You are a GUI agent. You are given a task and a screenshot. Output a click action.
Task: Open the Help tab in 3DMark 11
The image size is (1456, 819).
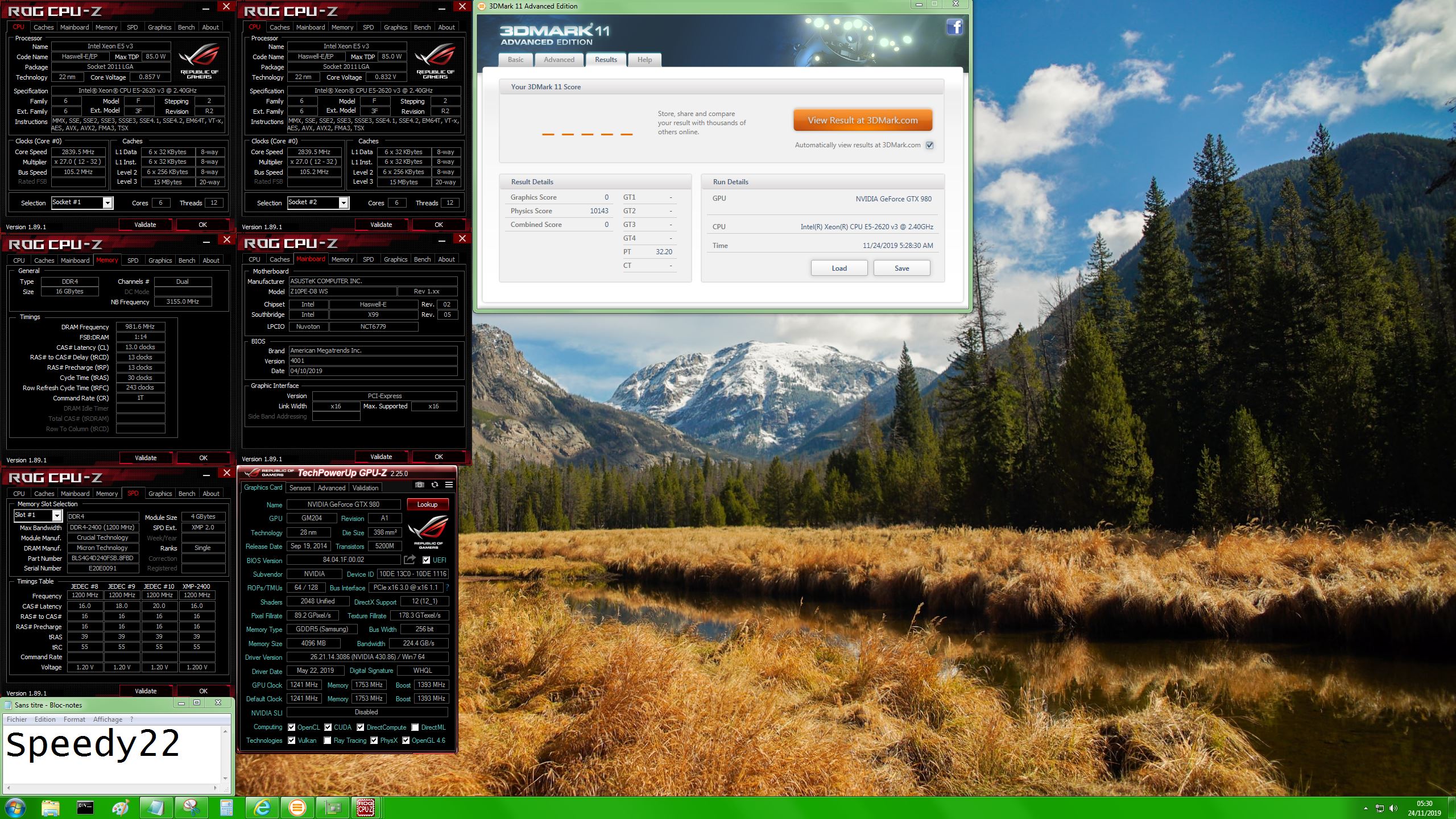click(x=644, y=60)
